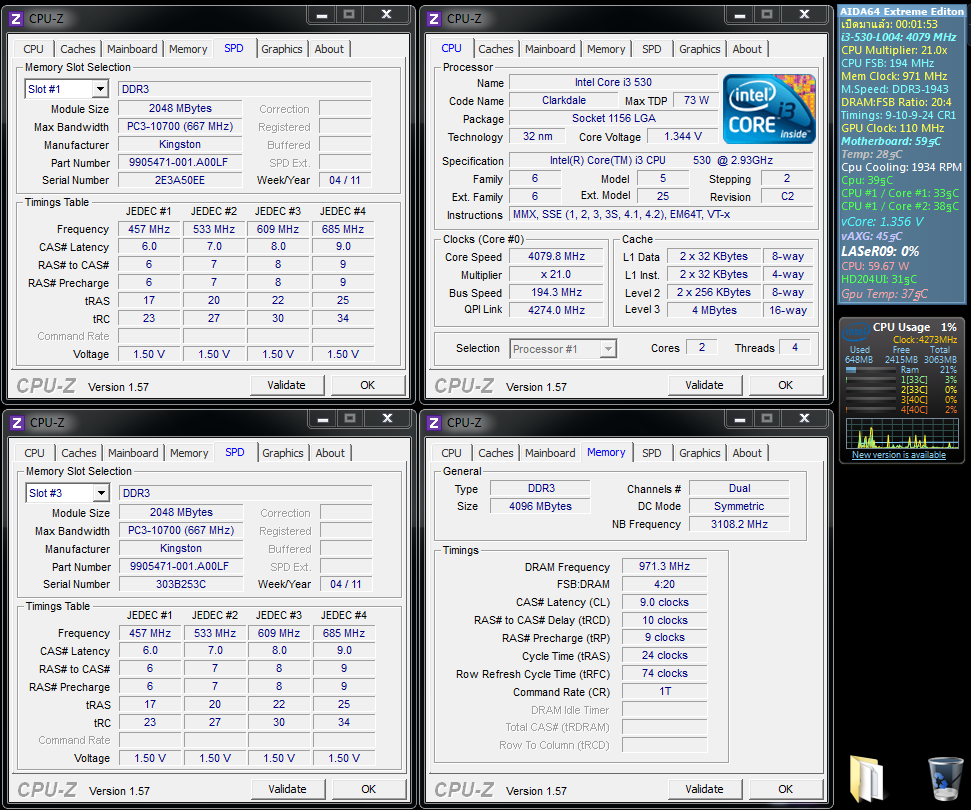Switch to Caches tab in the Slot #1 window
The width and height of the screenshot is (971, 810).
[x=77, y=49]
